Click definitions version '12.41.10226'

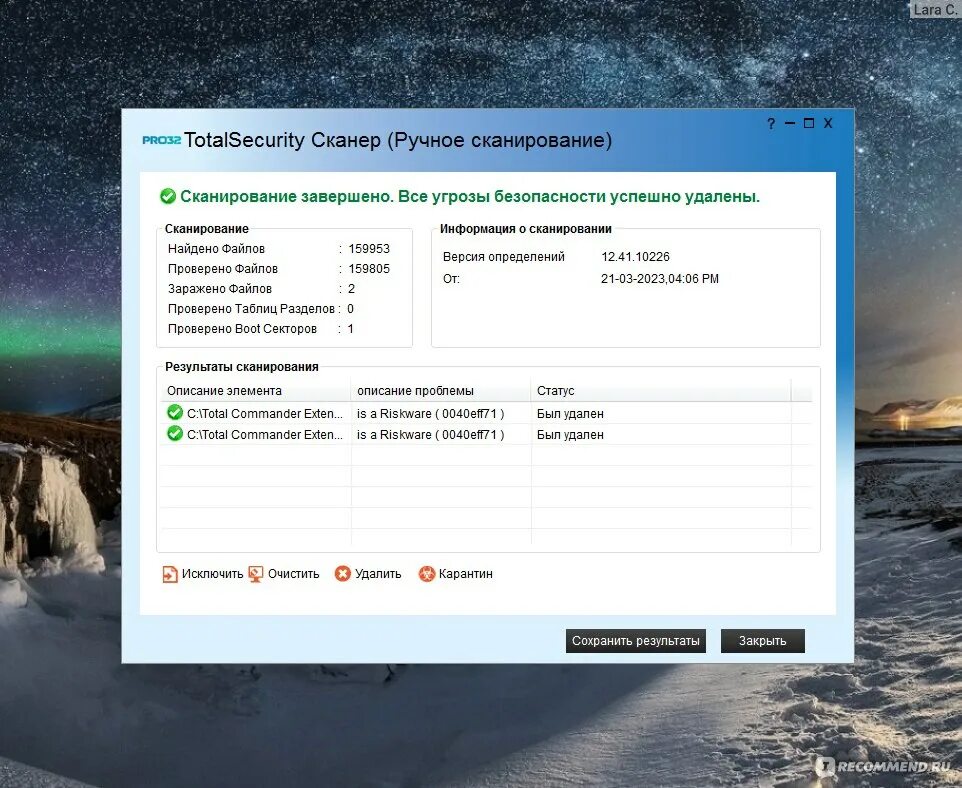point(635,257)
